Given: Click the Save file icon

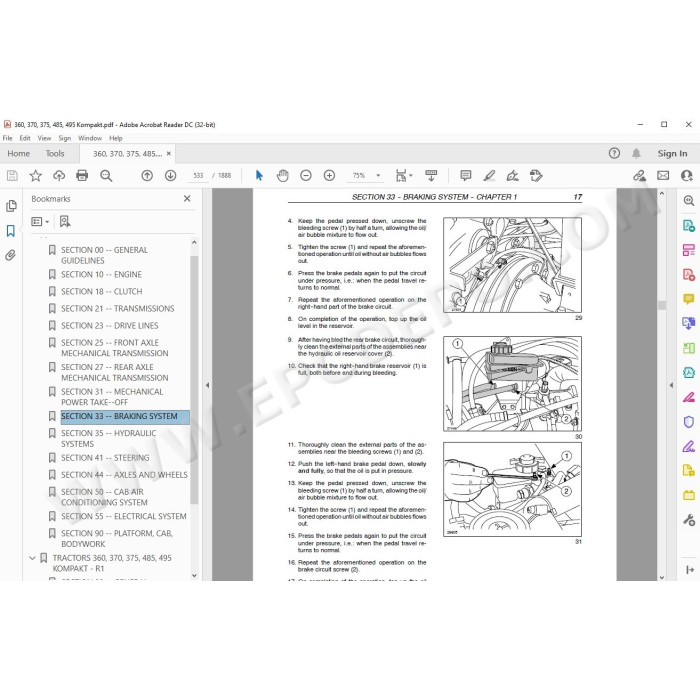Looking at the screenshot, I should (x=12, y=175).
